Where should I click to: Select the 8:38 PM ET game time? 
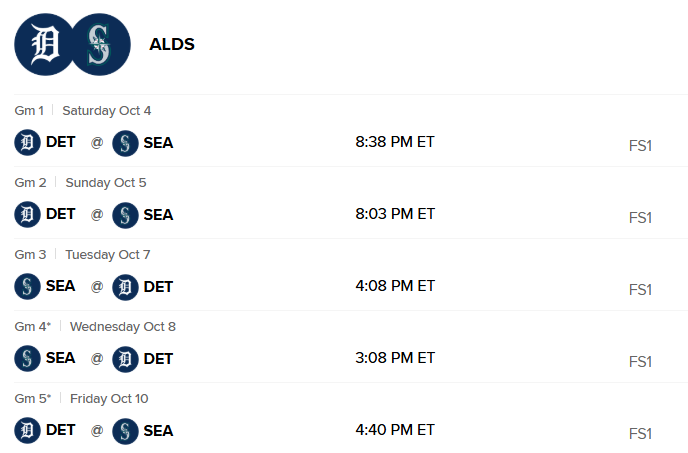pos(395,142)
